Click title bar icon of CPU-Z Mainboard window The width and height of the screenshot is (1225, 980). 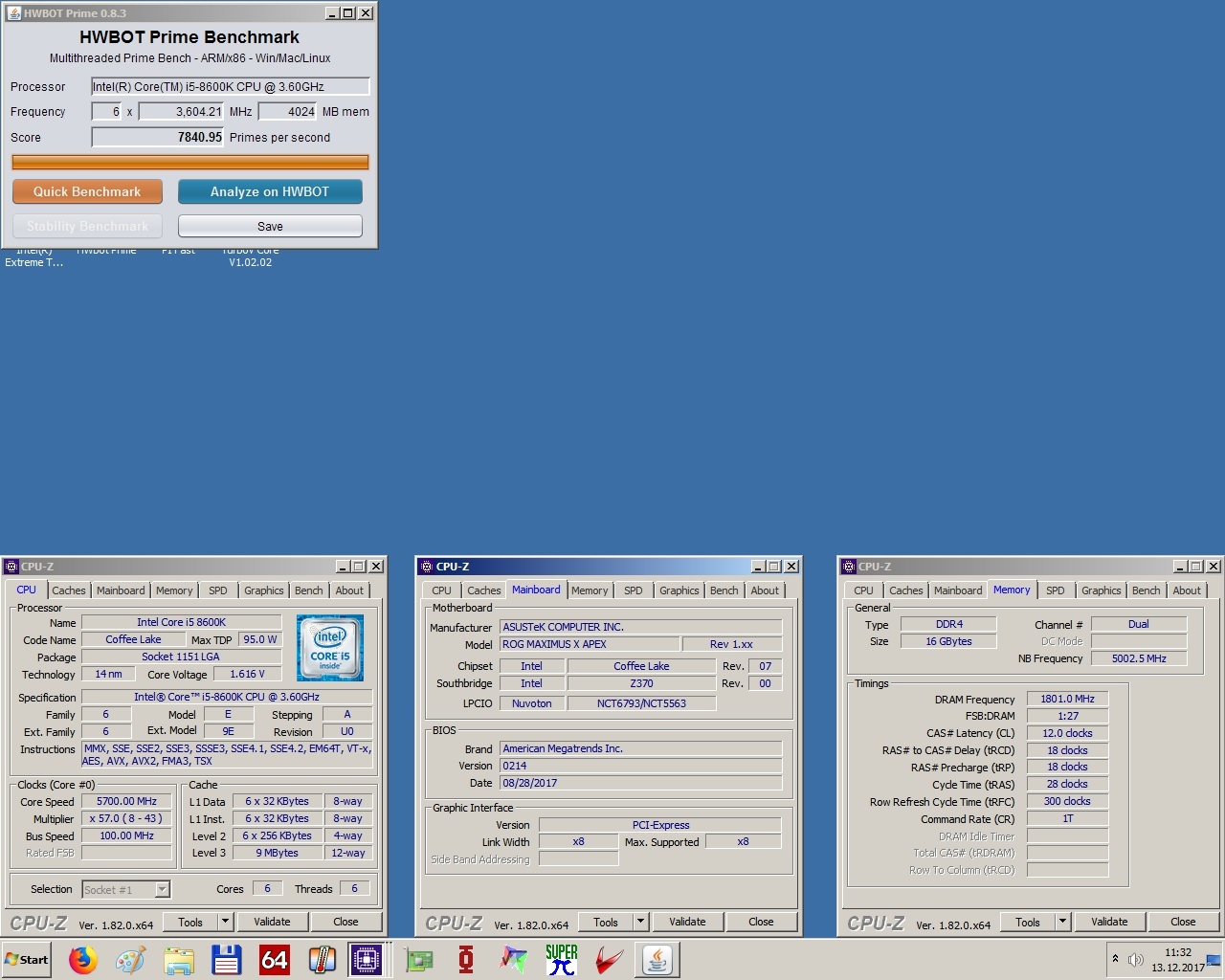(426, 567)
